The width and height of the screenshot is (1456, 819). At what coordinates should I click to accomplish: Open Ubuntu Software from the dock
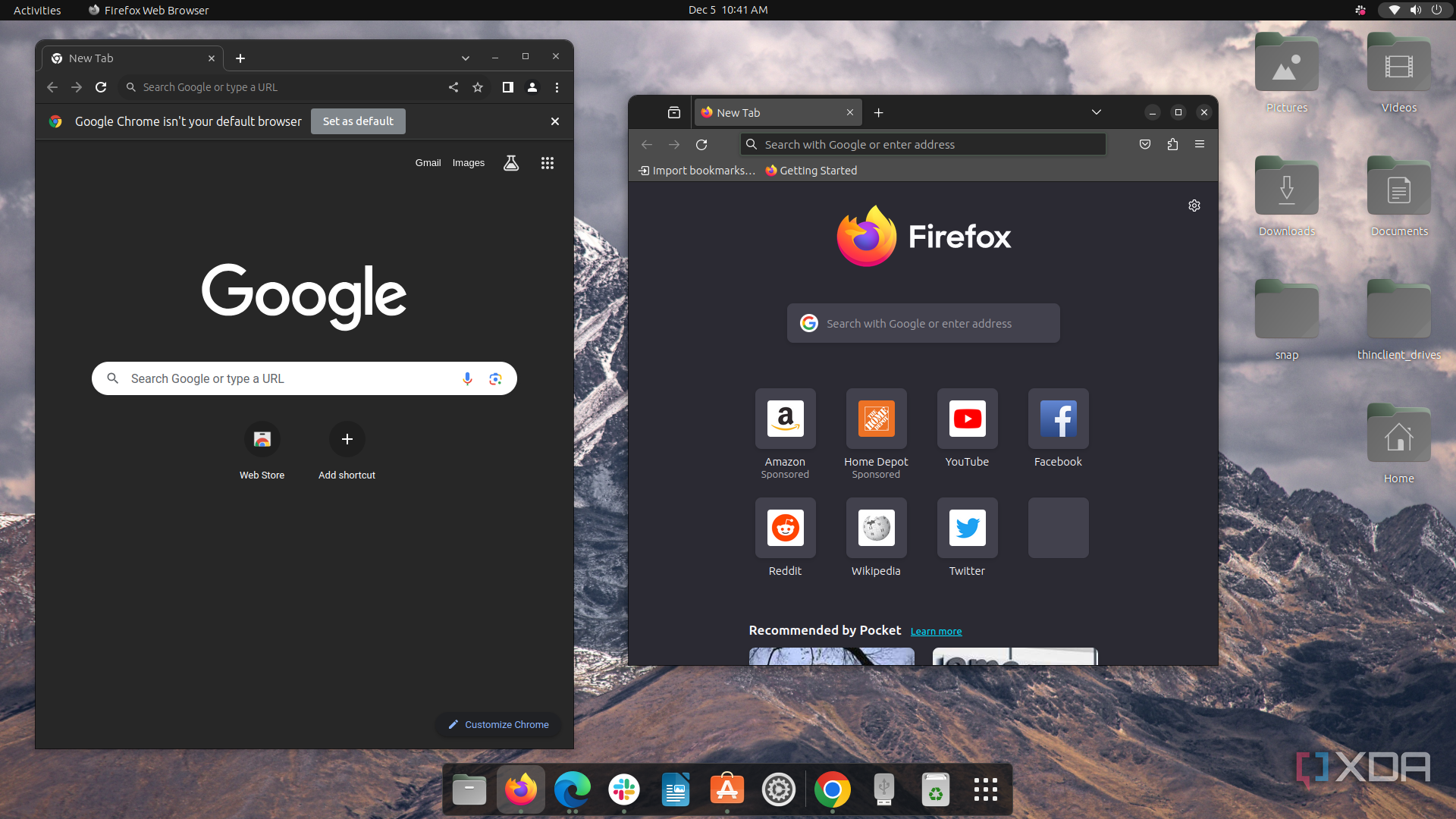pyautogui.click(x=727, y=790)
